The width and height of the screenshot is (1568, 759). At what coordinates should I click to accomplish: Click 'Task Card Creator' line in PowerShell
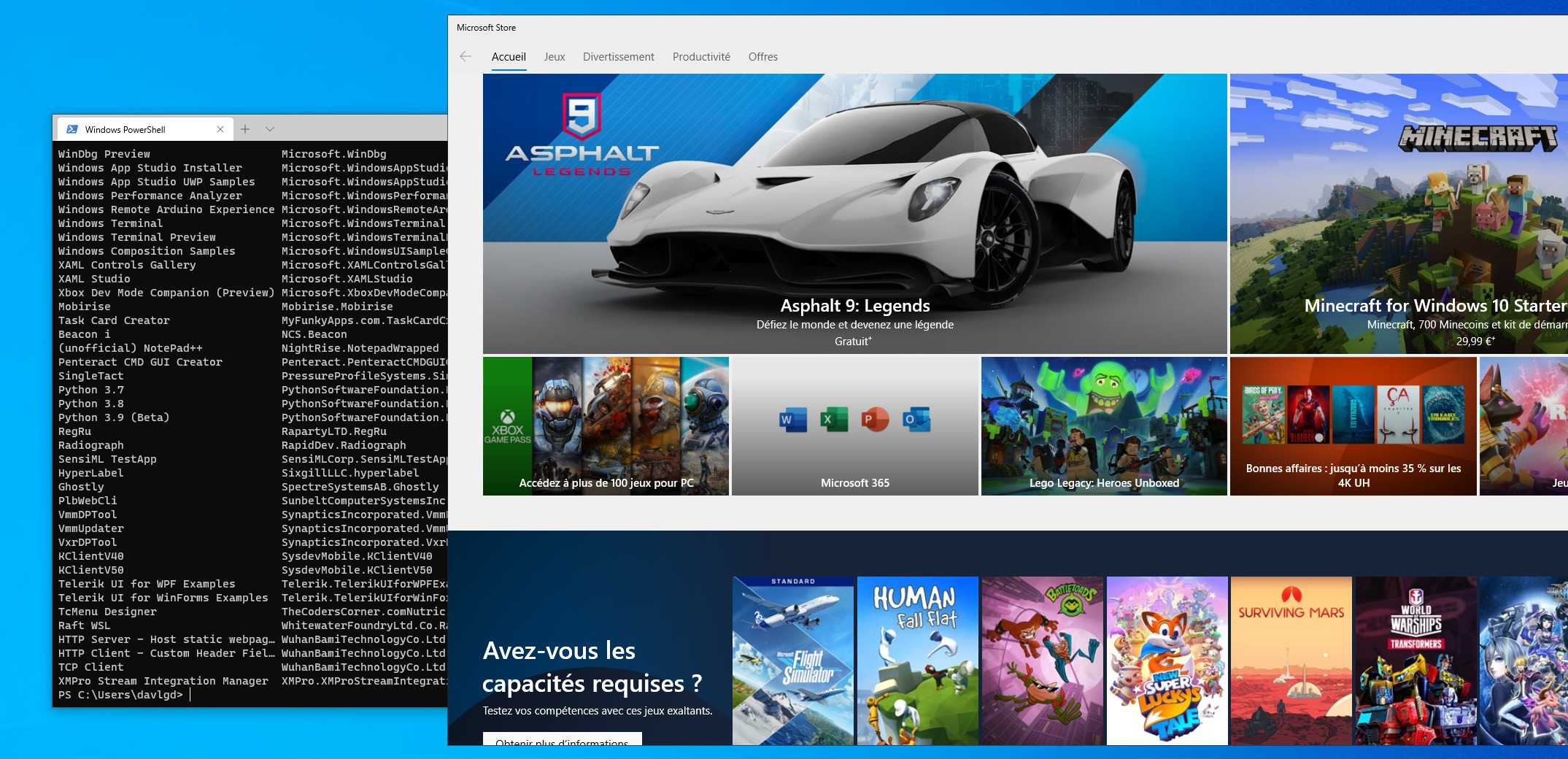click(114, 320)
